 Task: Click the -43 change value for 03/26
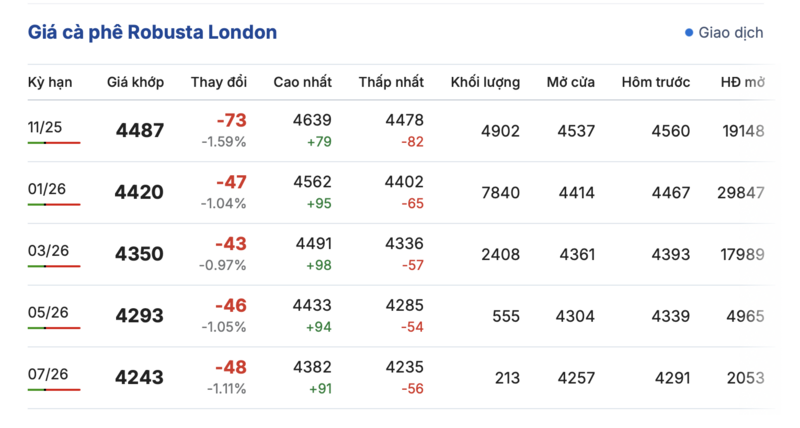[x=231, y=244]
